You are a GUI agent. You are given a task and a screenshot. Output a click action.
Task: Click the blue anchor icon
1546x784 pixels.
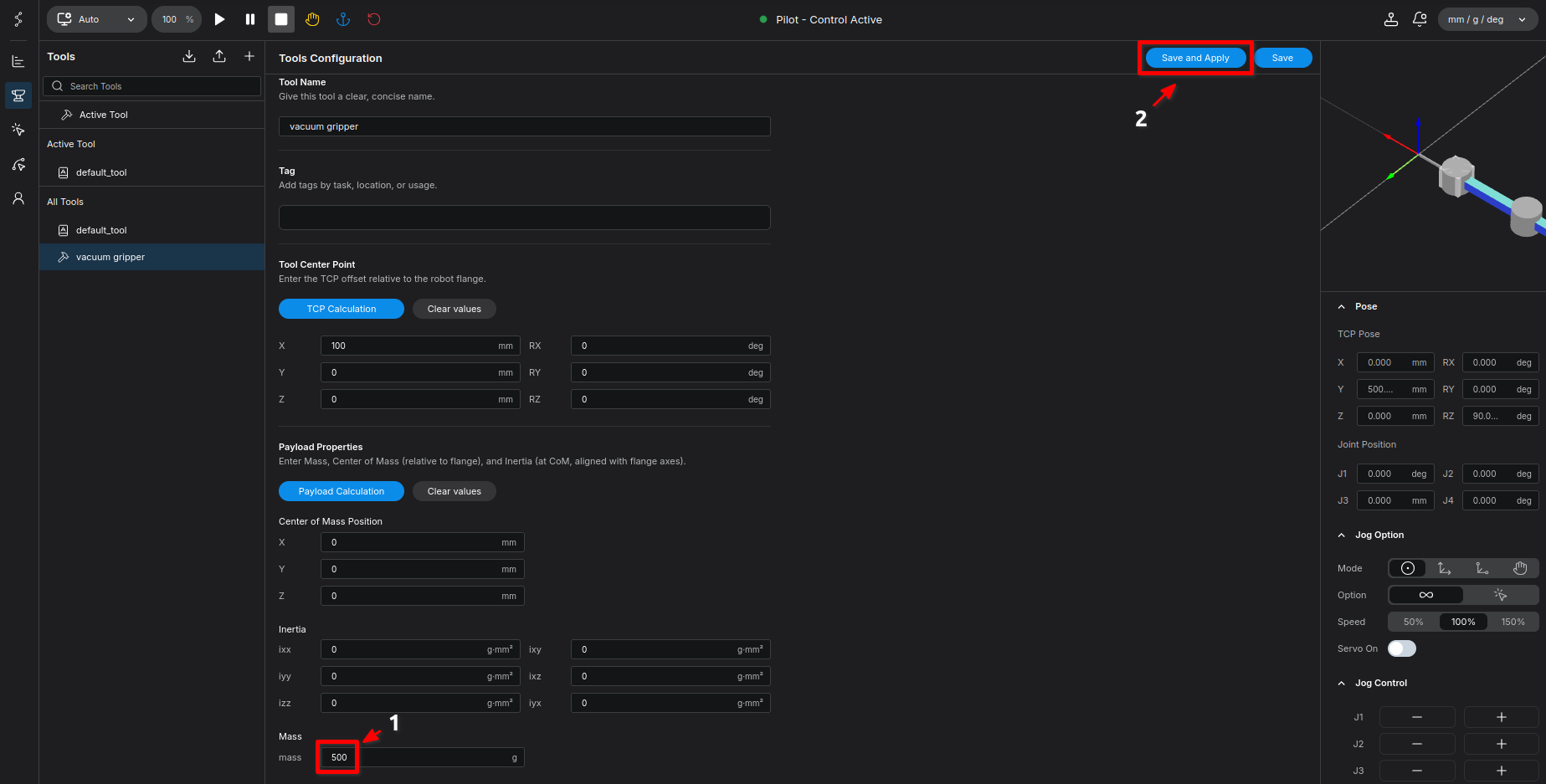343,19
